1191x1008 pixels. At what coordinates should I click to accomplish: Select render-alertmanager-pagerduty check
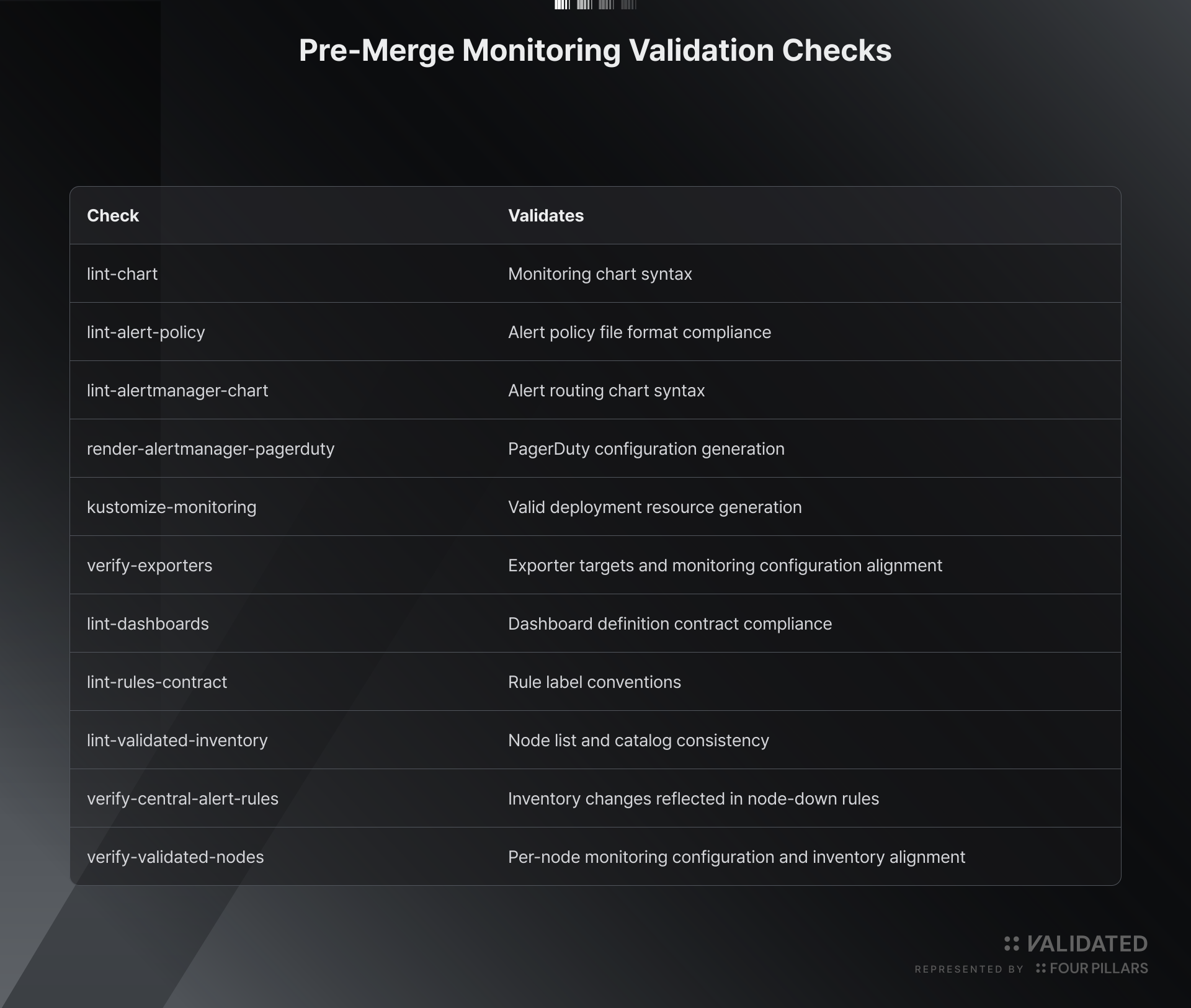coord(210,448)
